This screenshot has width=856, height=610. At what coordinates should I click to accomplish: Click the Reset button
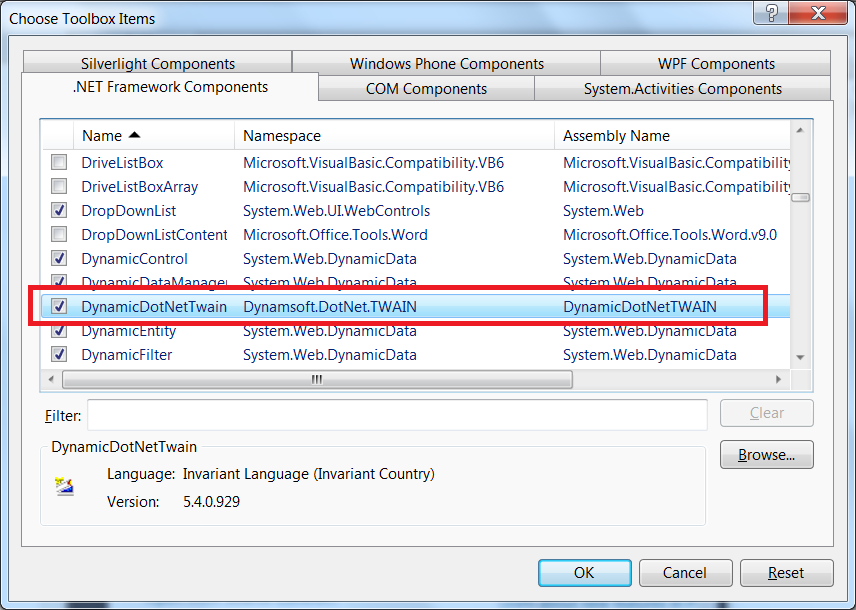pyautogui.click(x=785, y=573)
